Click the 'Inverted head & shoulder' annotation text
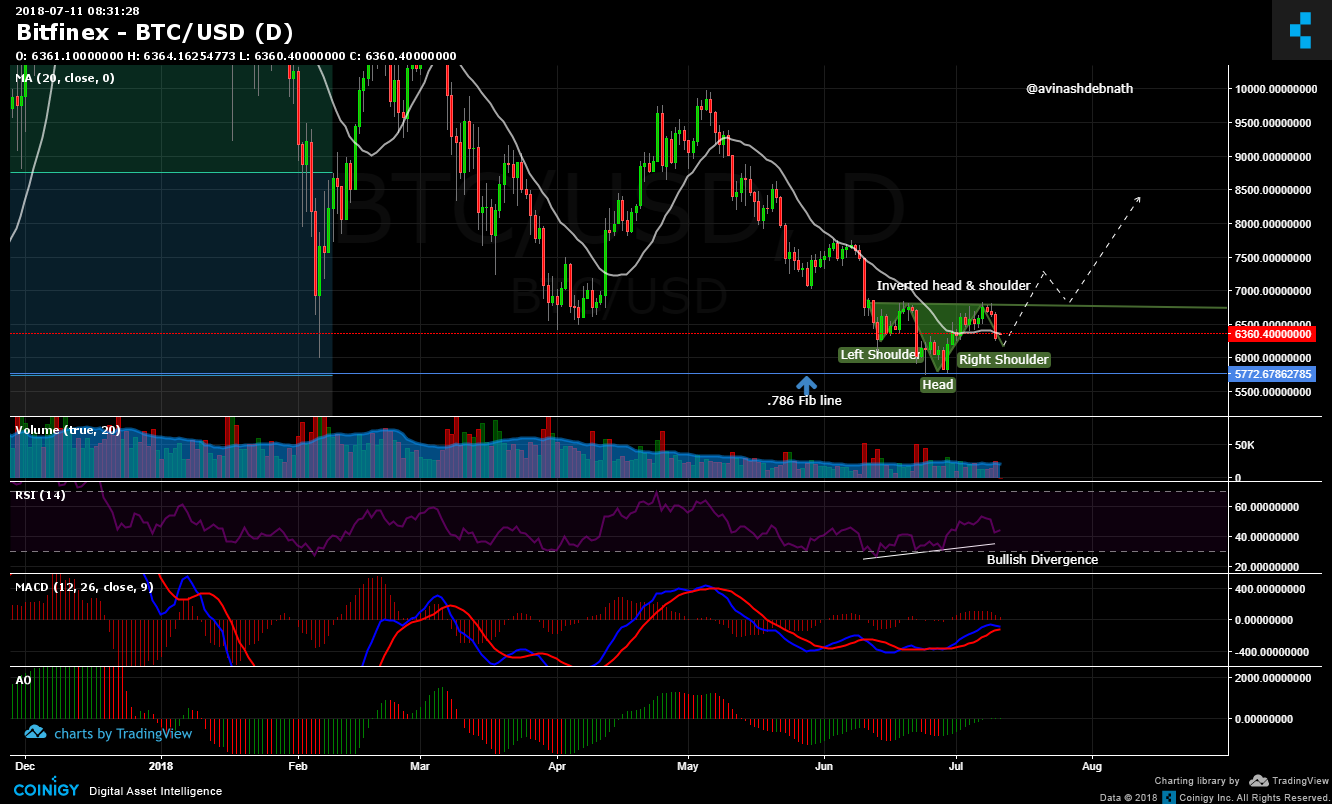The width and height of the screenshot is (1332, 804). (x=953, y=286)
